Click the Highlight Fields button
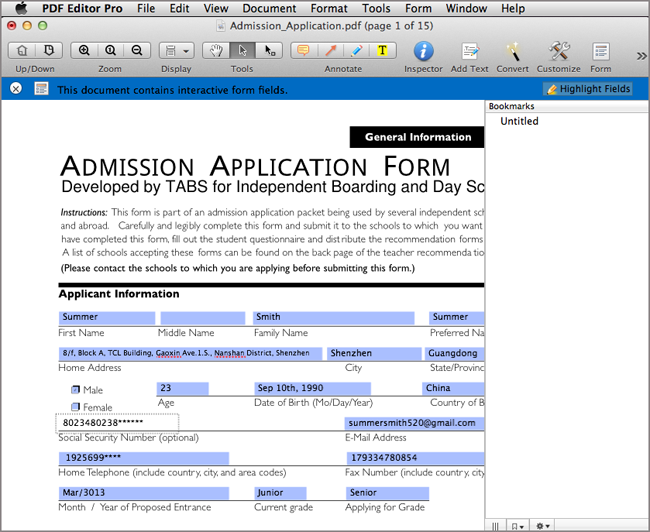650x532 pixels. (x=588, y=89)
